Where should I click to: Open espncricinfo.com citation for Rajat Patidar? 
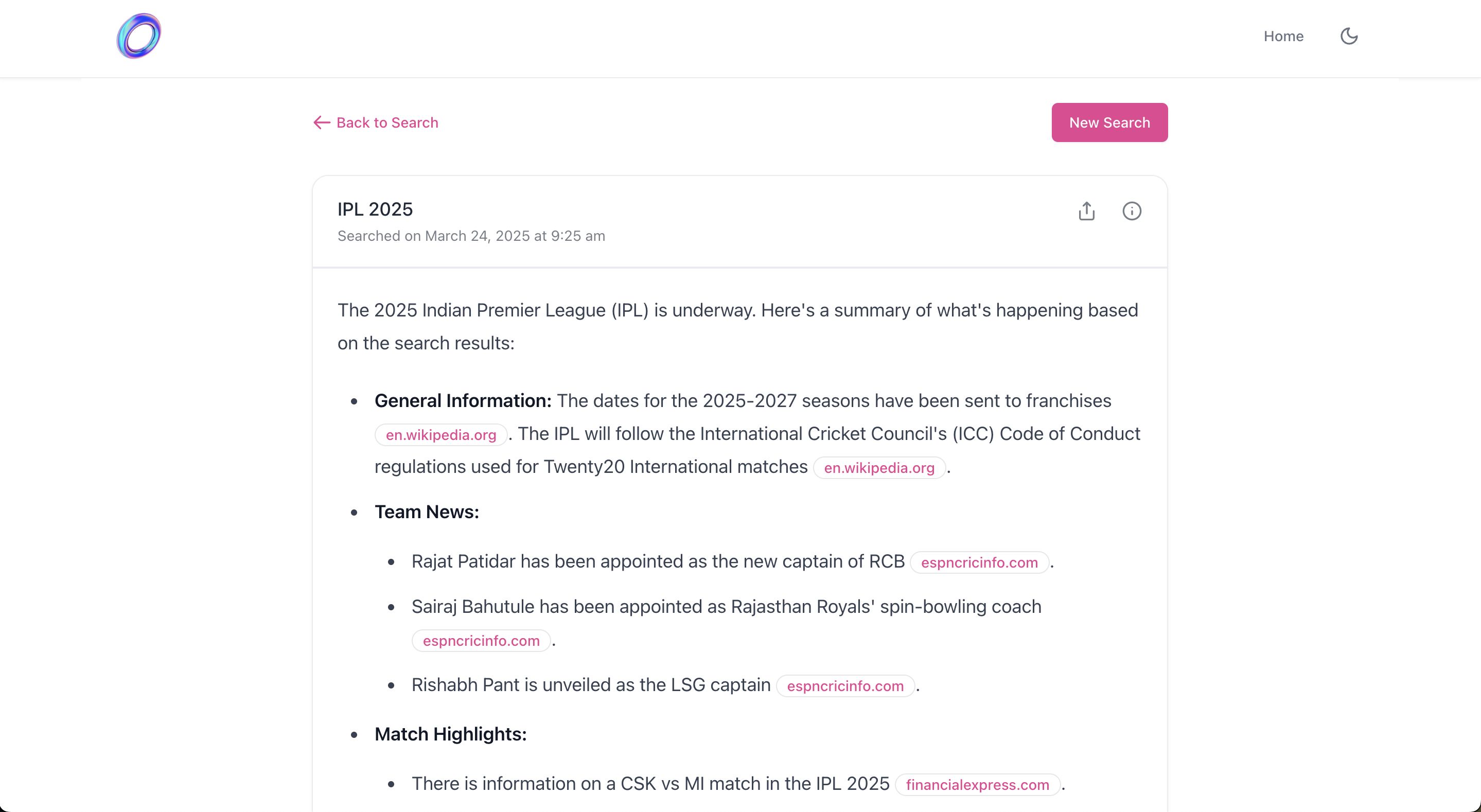[x=979, y=562]
